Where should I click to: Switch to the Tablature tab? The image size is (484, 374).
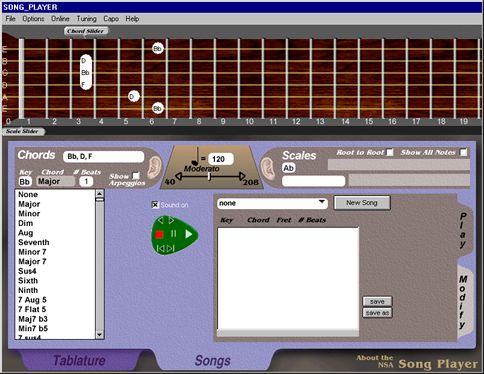(x=79, y=361)
